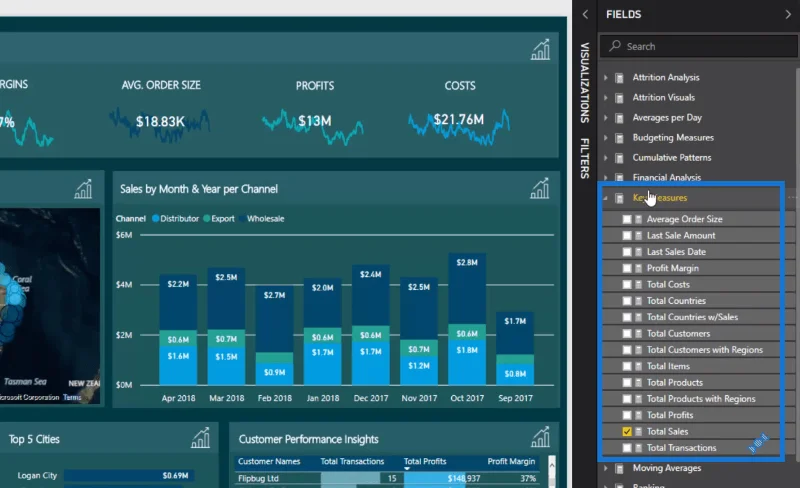Expand the Cumulative Patterns table
This screenshot has width=800, height=488.
(x=606, y=158)
